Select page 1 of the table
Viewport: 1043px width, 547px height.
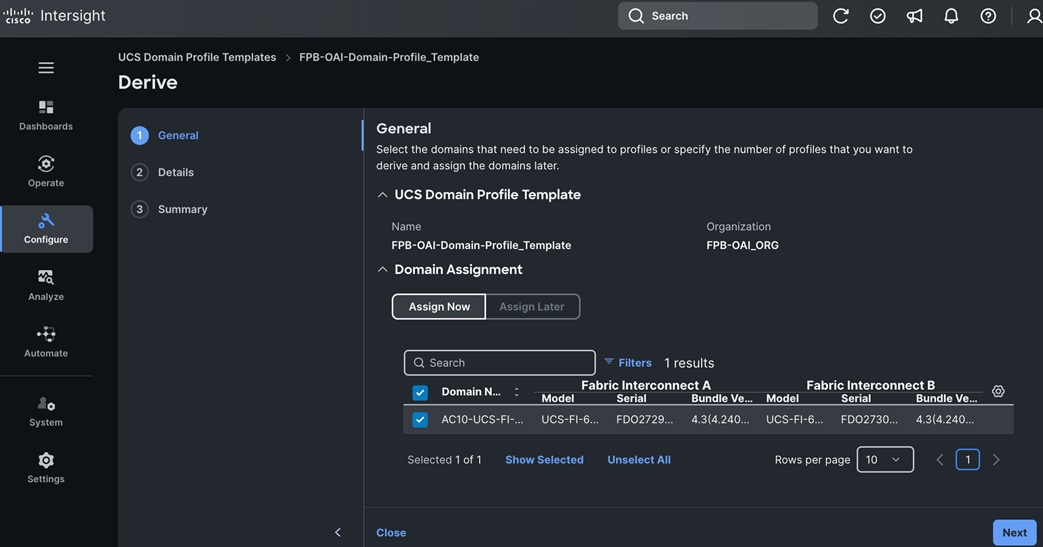coord(968,460)
